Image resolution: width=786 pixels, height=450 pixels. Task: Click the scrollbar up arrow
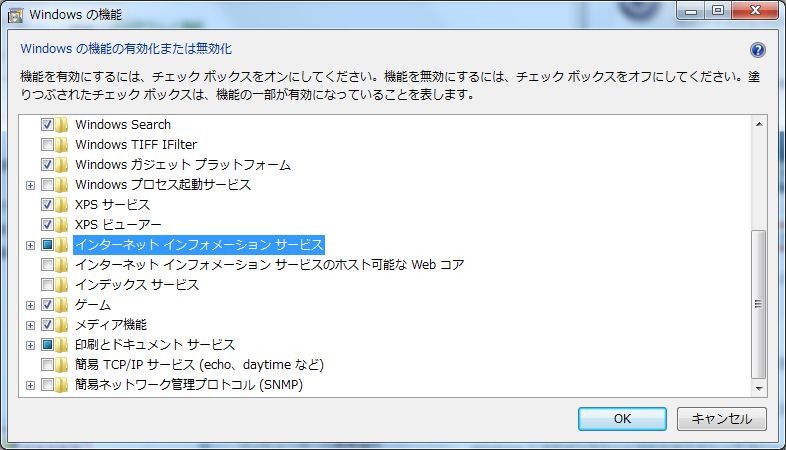pyautogui.click(x=759, y=124)
